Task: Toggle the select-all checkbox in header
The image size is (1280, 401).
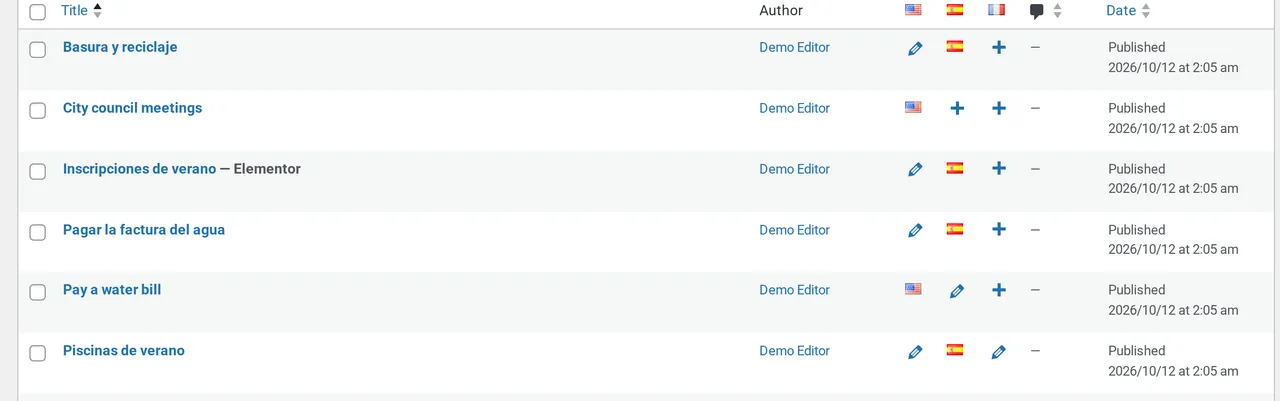Action: click(x=37, y=12)
